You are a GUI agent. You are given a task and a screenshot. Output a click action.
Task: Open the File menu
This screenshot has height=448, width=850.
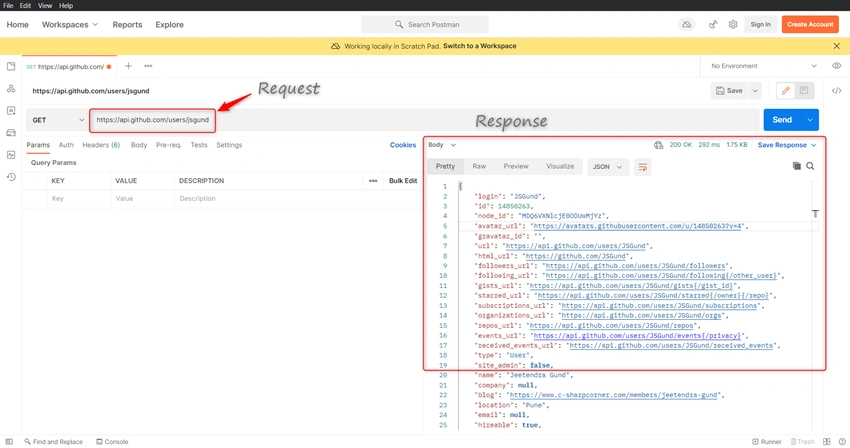pyautogui.click(x=8, y=5)
